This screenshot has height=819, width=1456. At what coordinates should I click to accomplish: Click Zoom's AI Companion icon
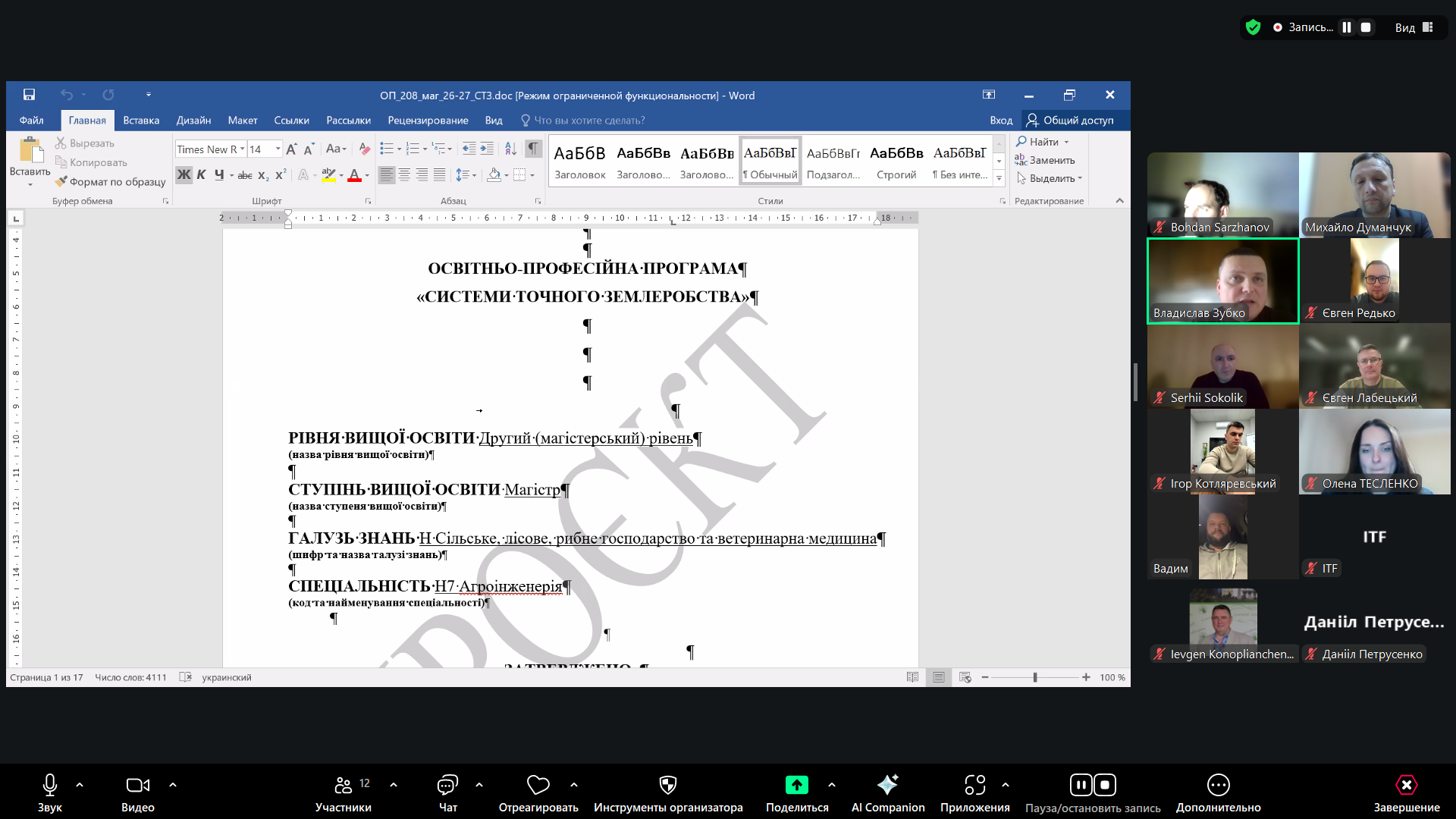[887, 785]
